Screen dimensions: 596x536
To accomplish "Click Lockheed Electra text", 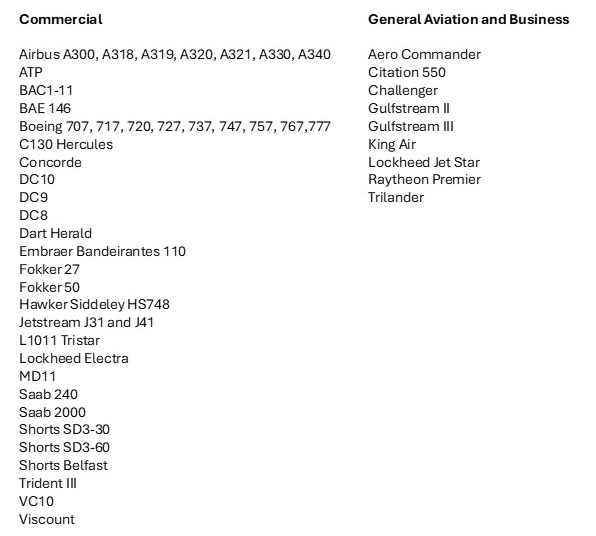I will [74, 358].
